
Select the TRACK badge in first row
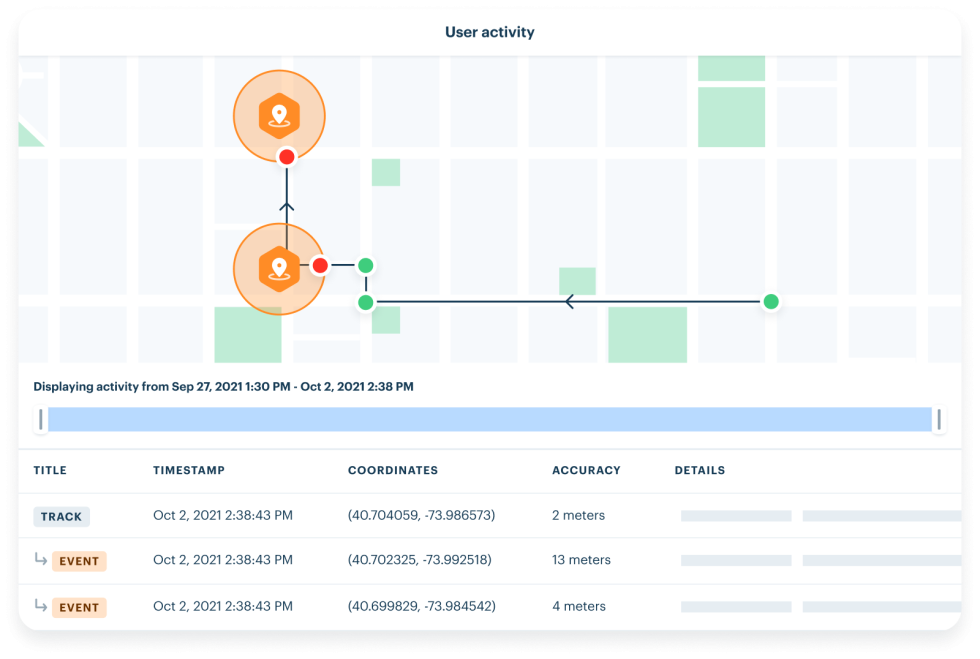[62, 517]
